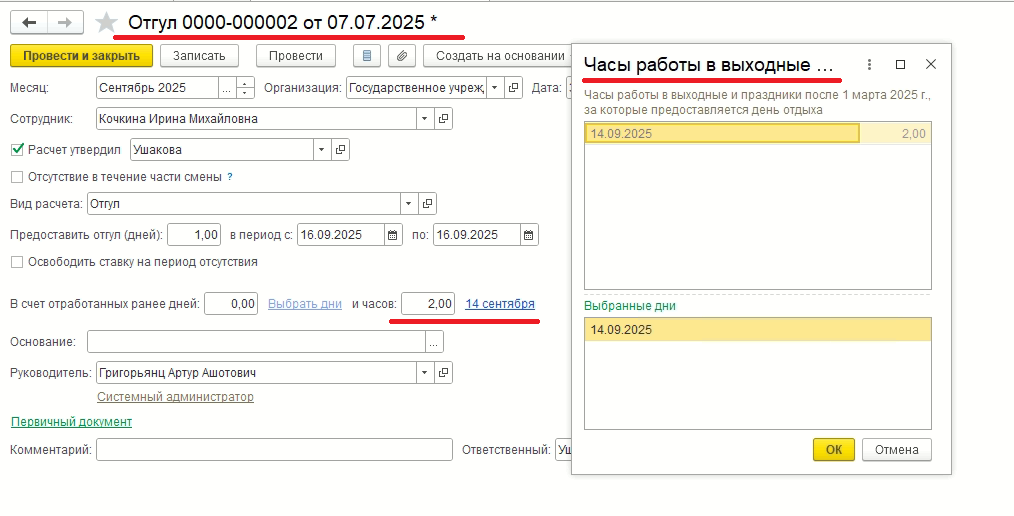1014x516 pixels.
Task: Click the Комментарий input field
Action: click(x=274, y=450)
